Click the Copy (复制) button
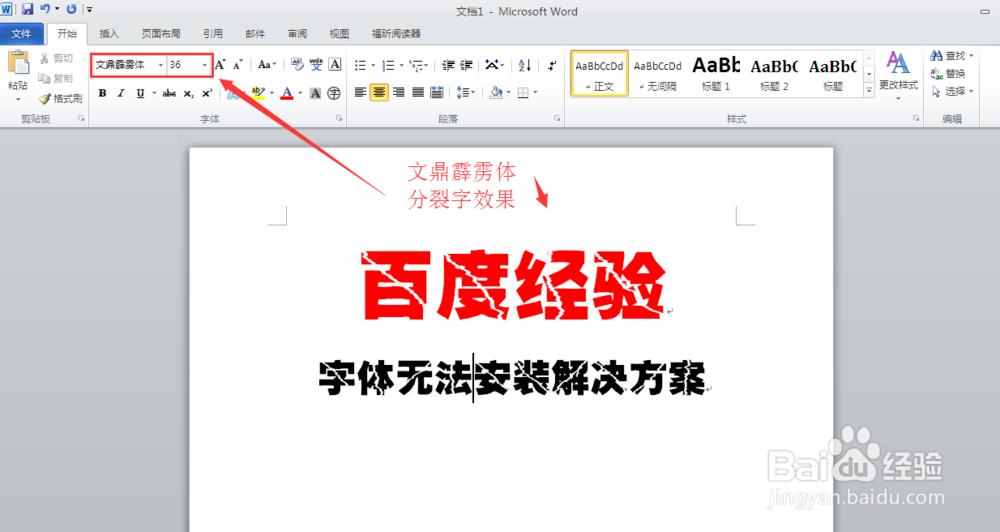Screen dimensions: 1000x532 click(x=56, y=78)
